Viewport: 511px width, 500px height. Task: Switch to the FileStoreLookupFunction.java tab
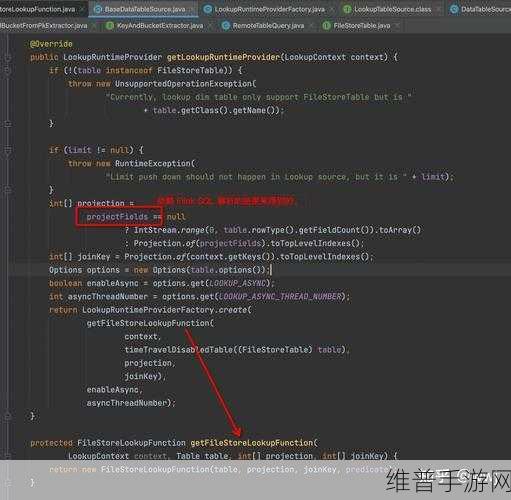[x=37, y=9]
